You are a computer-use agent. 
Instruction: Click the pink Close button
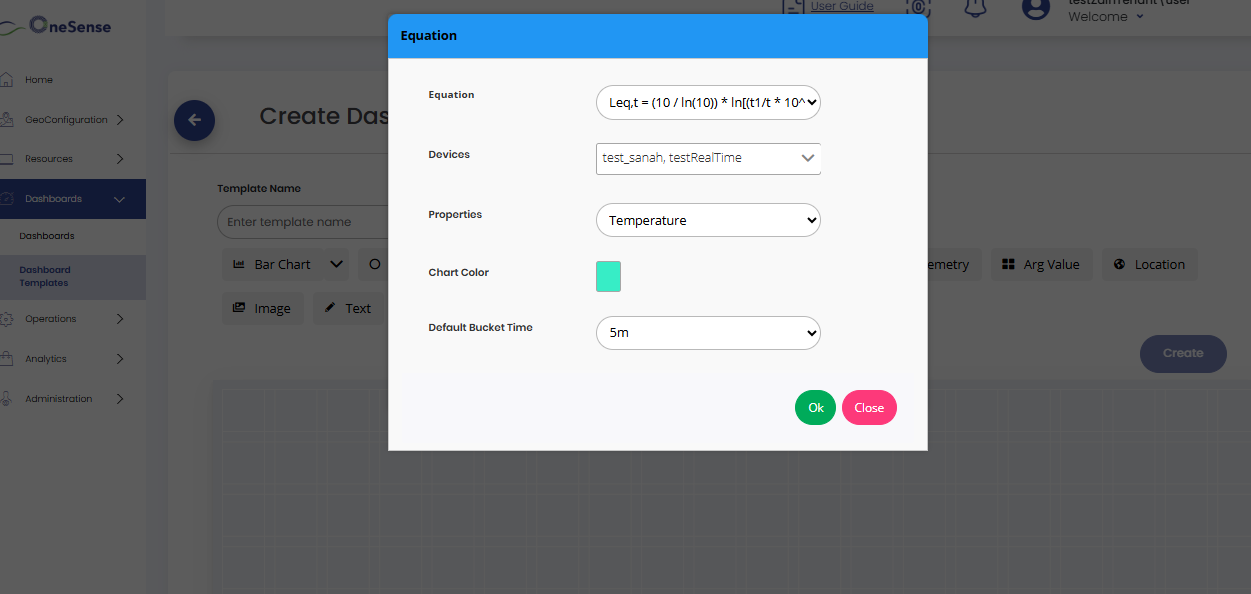click(x=869, y=408)
